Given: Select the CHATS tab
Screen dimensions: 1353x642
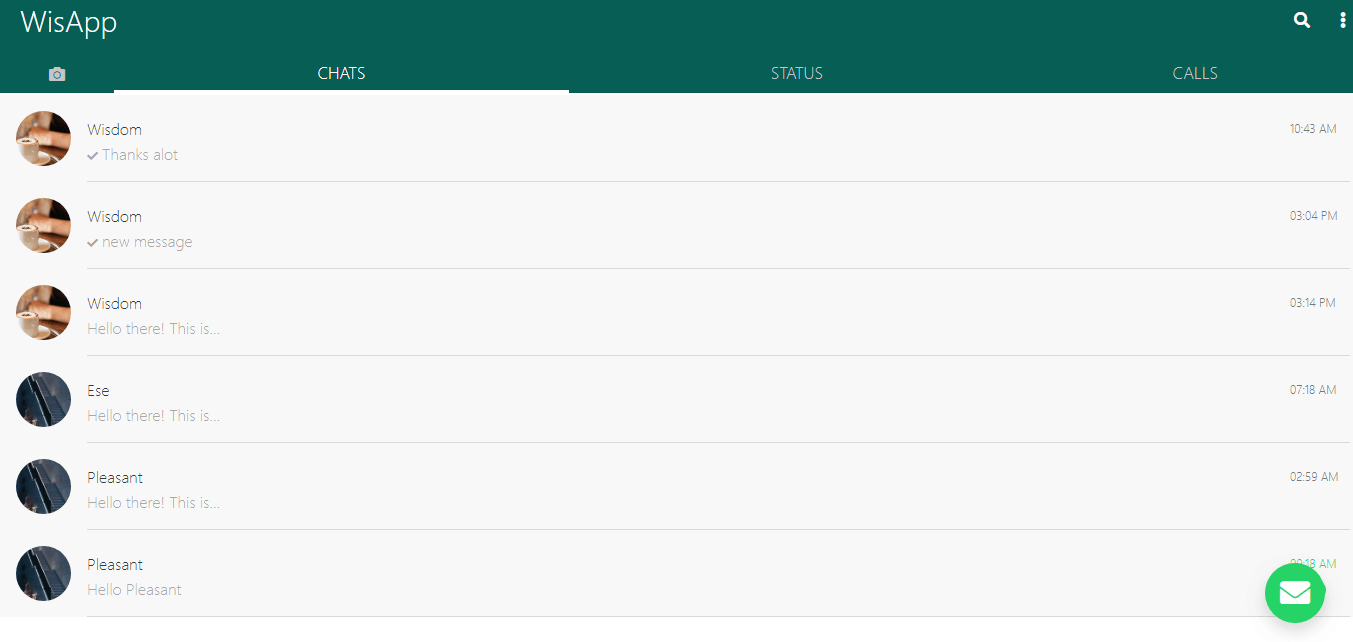Looking at the screenshot, I should (341, 73).
